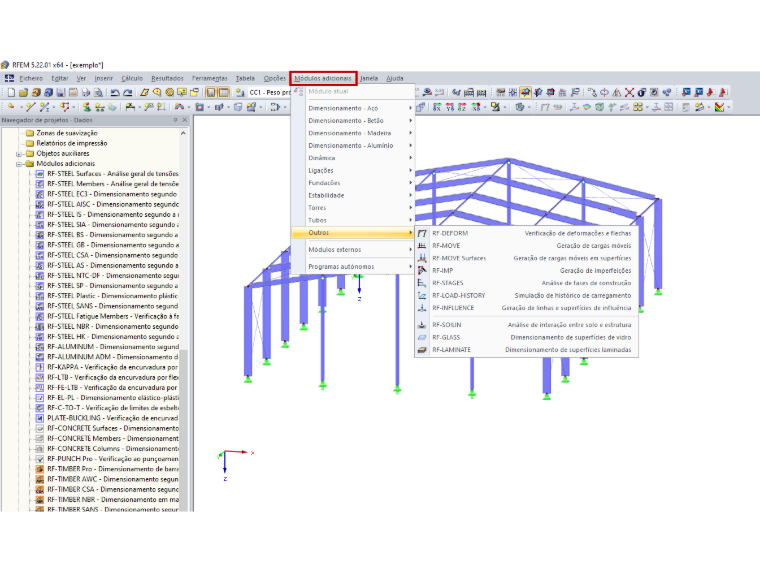Screen dimensions: 760x570
Task: Select the Outros menu entry
Action: coord(353,233)
